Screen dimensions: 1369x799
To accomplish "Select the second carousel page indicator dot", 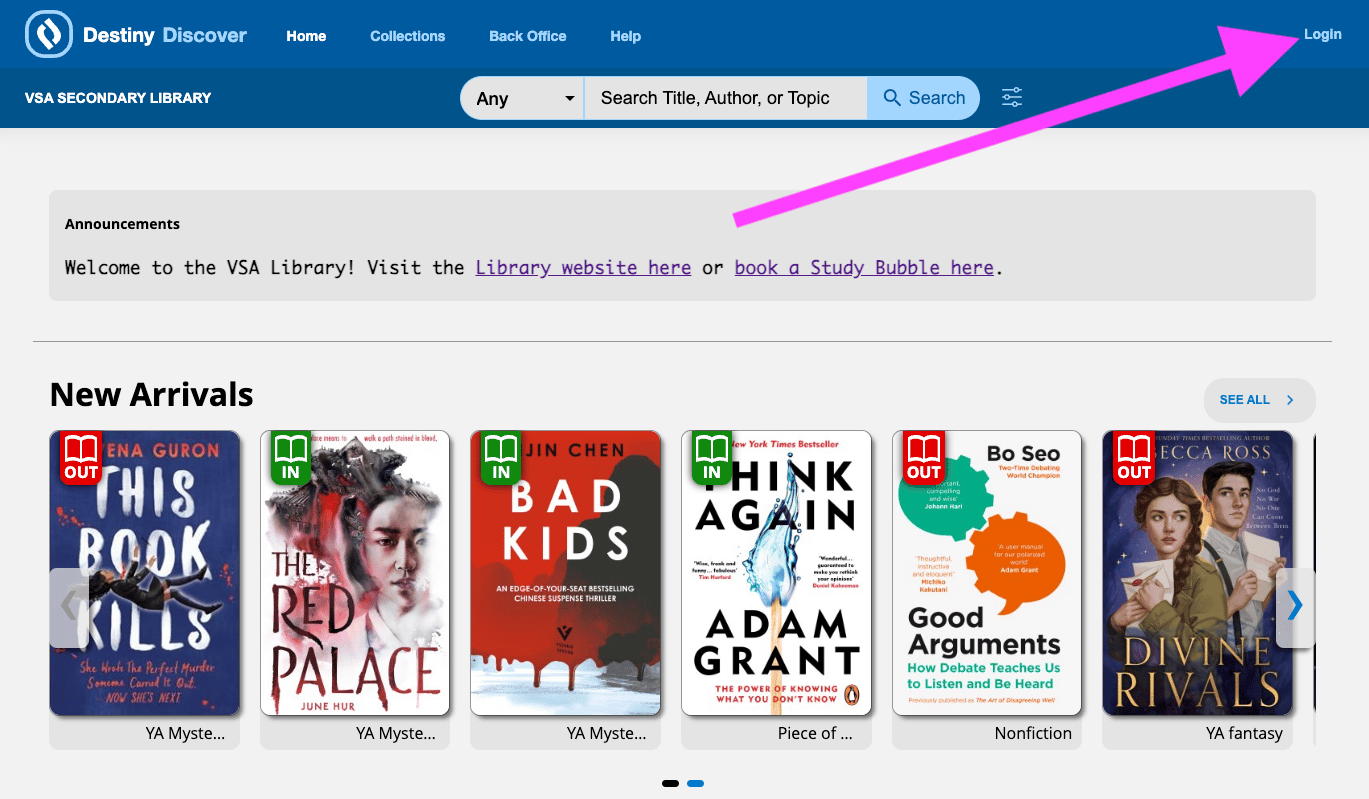I will point(695,783).
